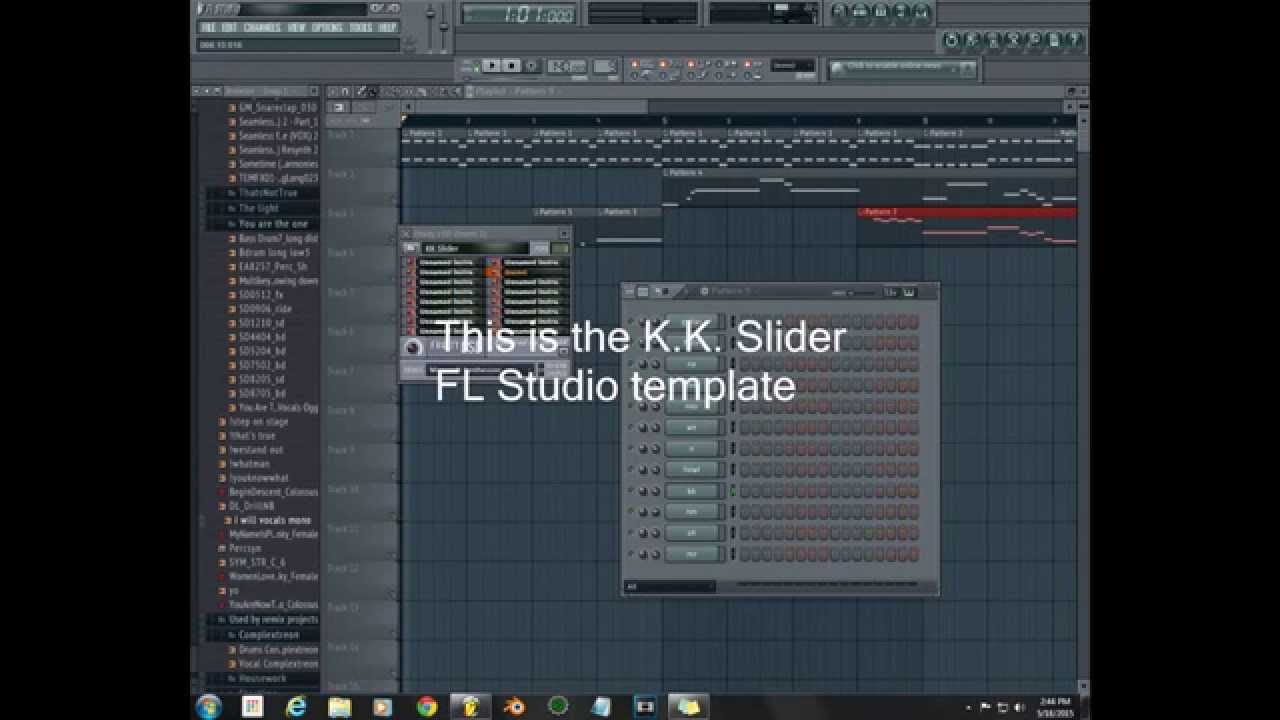Open the TOOLS menu

coord(361,28)
